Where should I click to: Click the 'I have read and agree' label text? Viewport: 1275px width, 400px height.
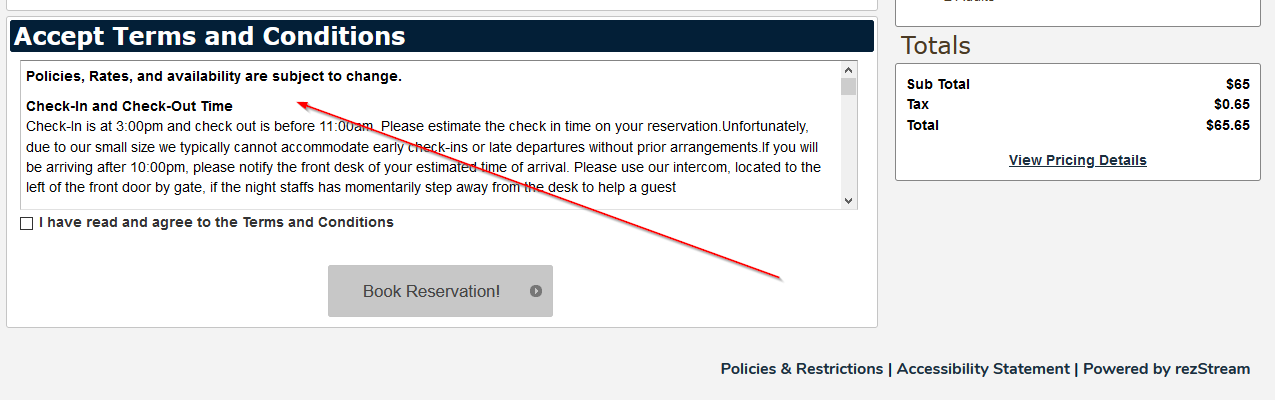click(216, 222)
